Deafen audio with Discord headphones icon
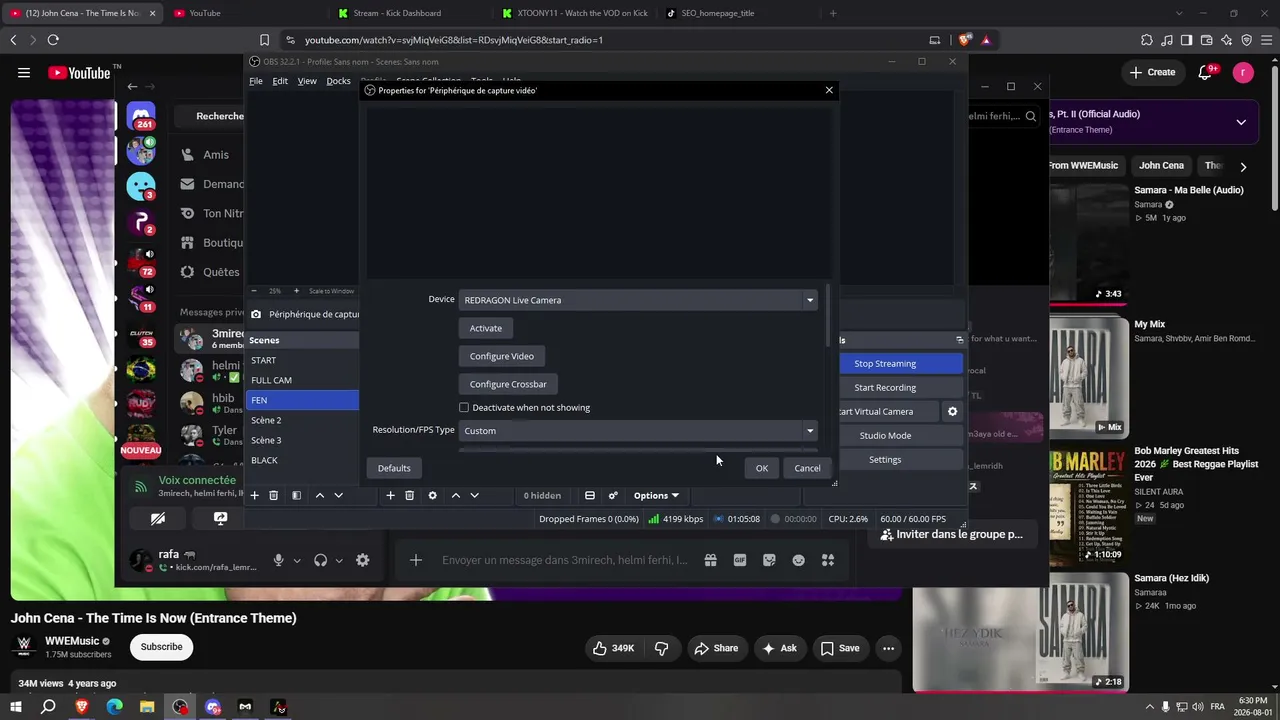The image size is (1280, 720). 320,560
